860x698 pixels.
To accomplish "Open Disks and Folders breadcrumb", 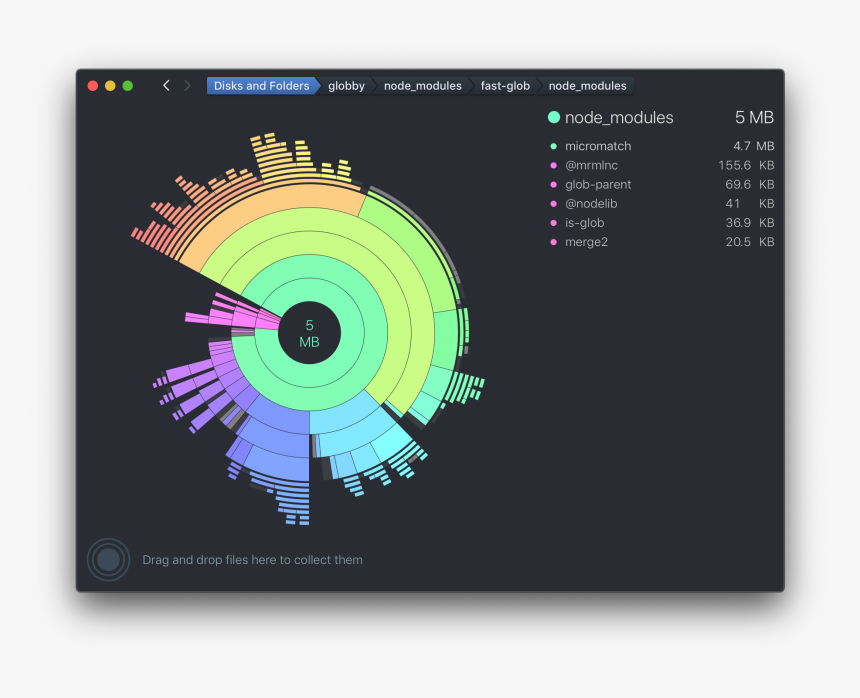I will [x=262, y=86].
